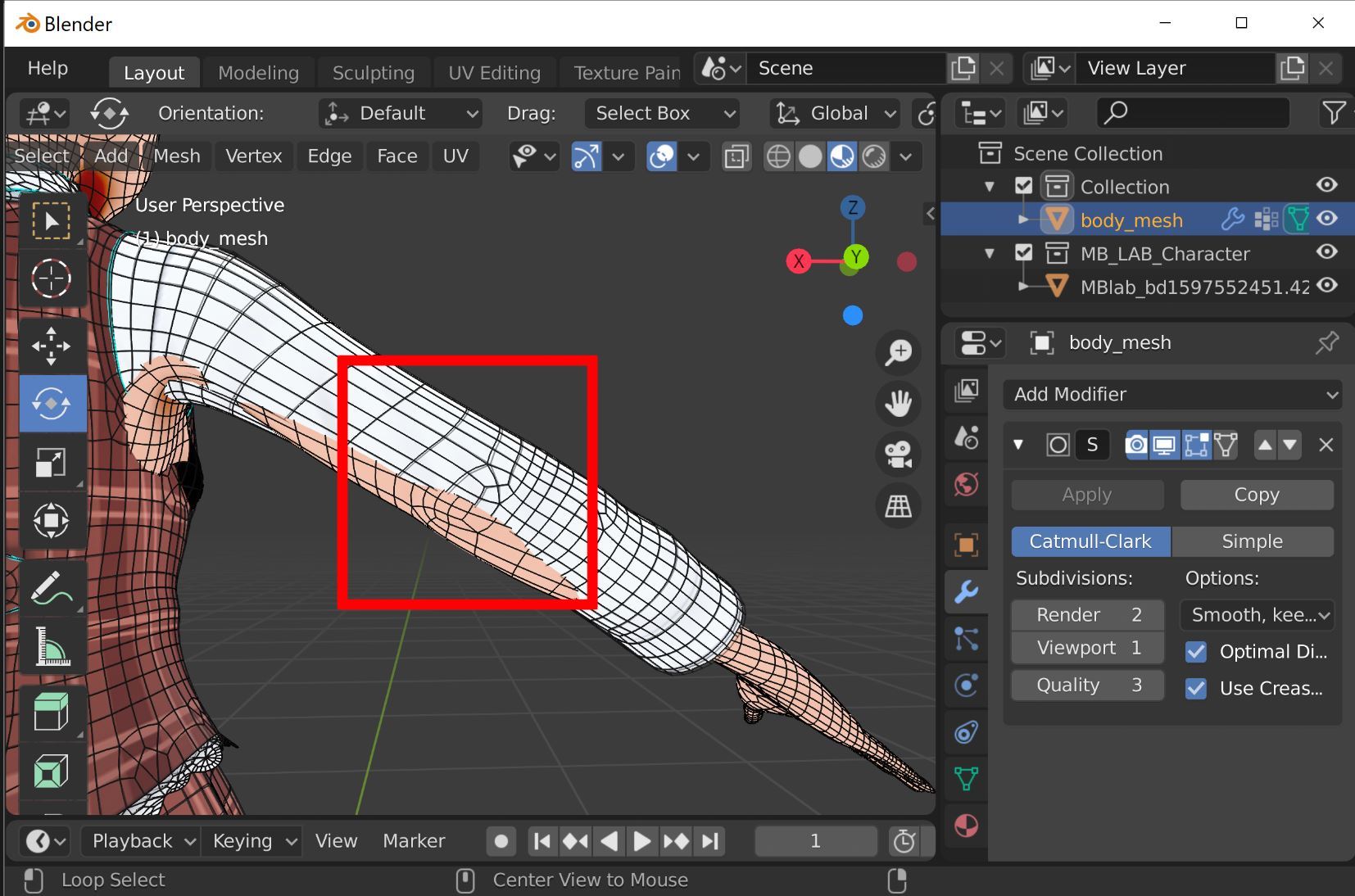
Task: Click the pan view hand icon
Action: (898, 404)
